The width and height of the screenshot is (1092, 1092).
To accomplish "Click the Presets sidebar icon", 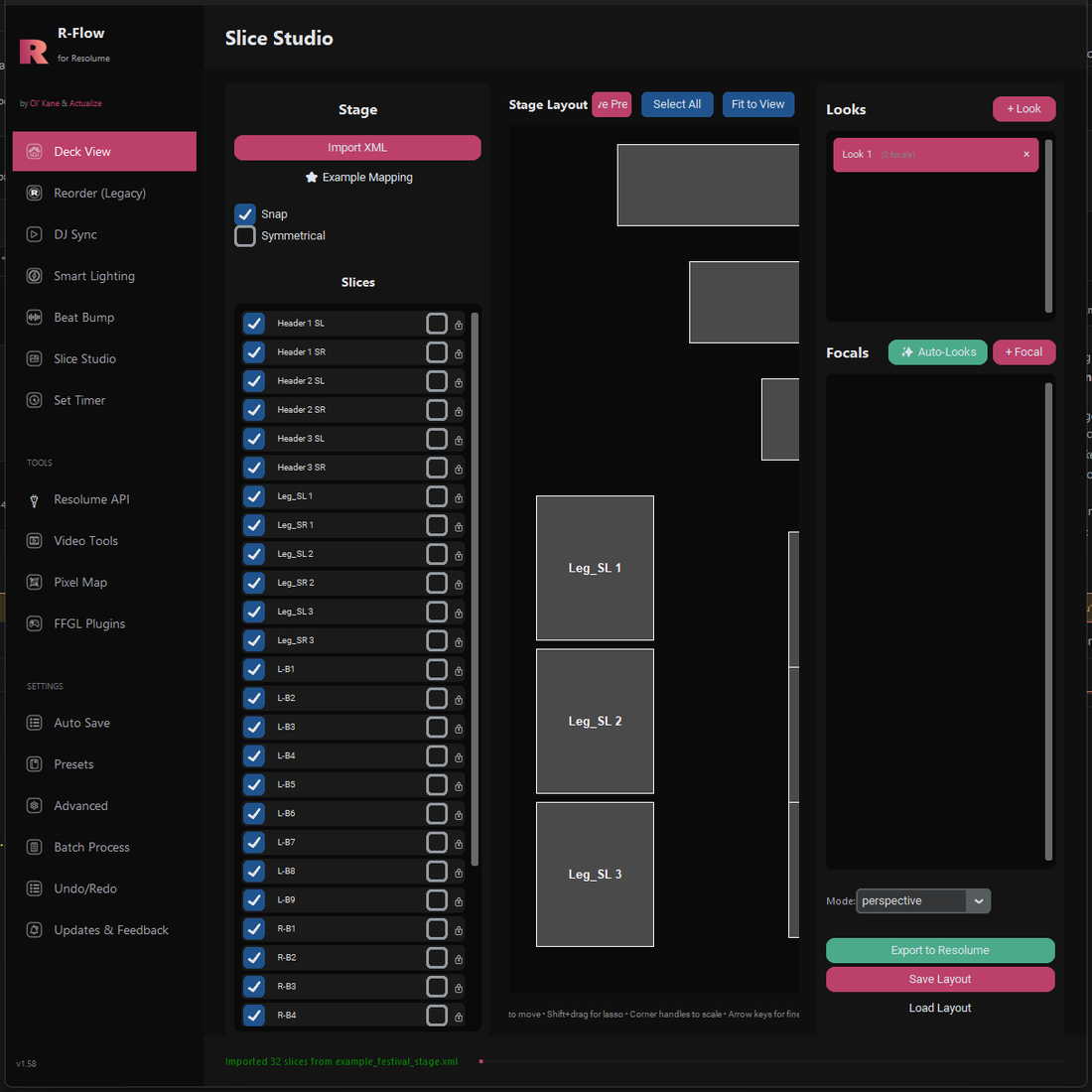I will coord(34,764).
